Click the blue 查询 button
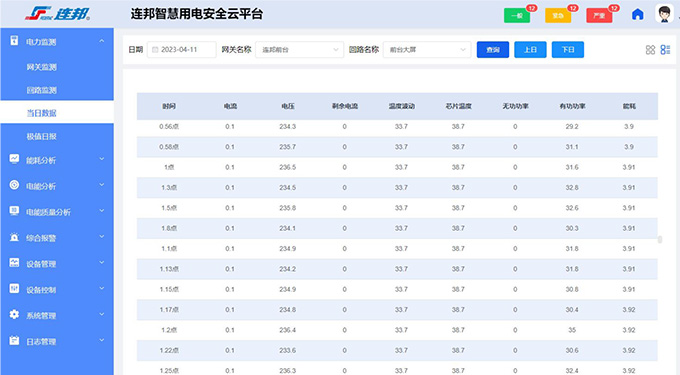The image size is (680, 375). (493, 50)
